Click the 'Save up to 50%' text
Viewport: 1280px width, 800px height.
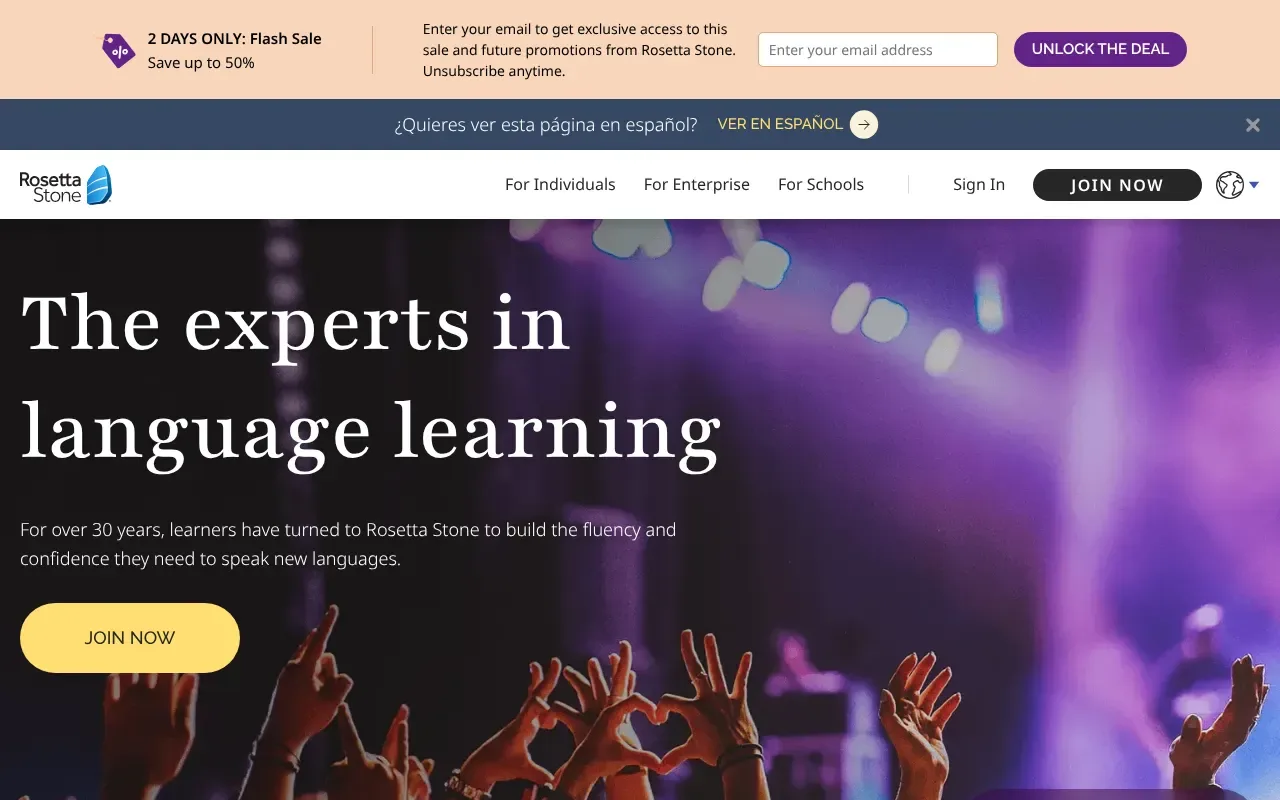tap(201, 63)
